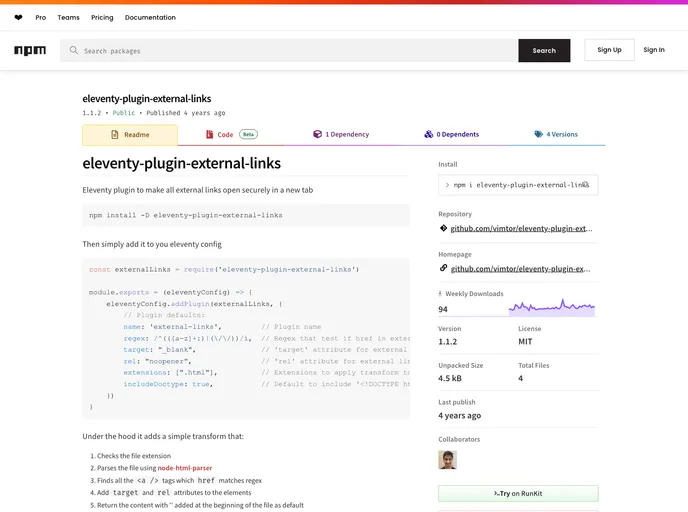Click the npm install -D code block
Viewport: 688px width, 512px height.
[246, 215]
